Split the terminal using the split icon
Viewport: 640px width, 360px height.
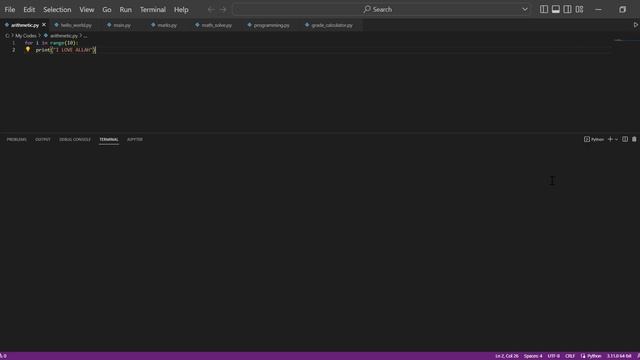(625, 140)
